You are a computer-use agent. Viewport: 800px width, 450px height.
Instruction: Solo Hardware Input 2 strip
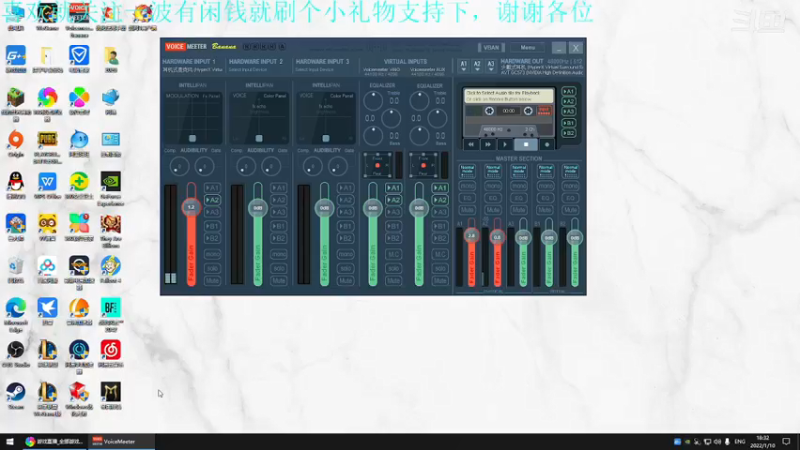pyautogui.click(x=279, y=268)
